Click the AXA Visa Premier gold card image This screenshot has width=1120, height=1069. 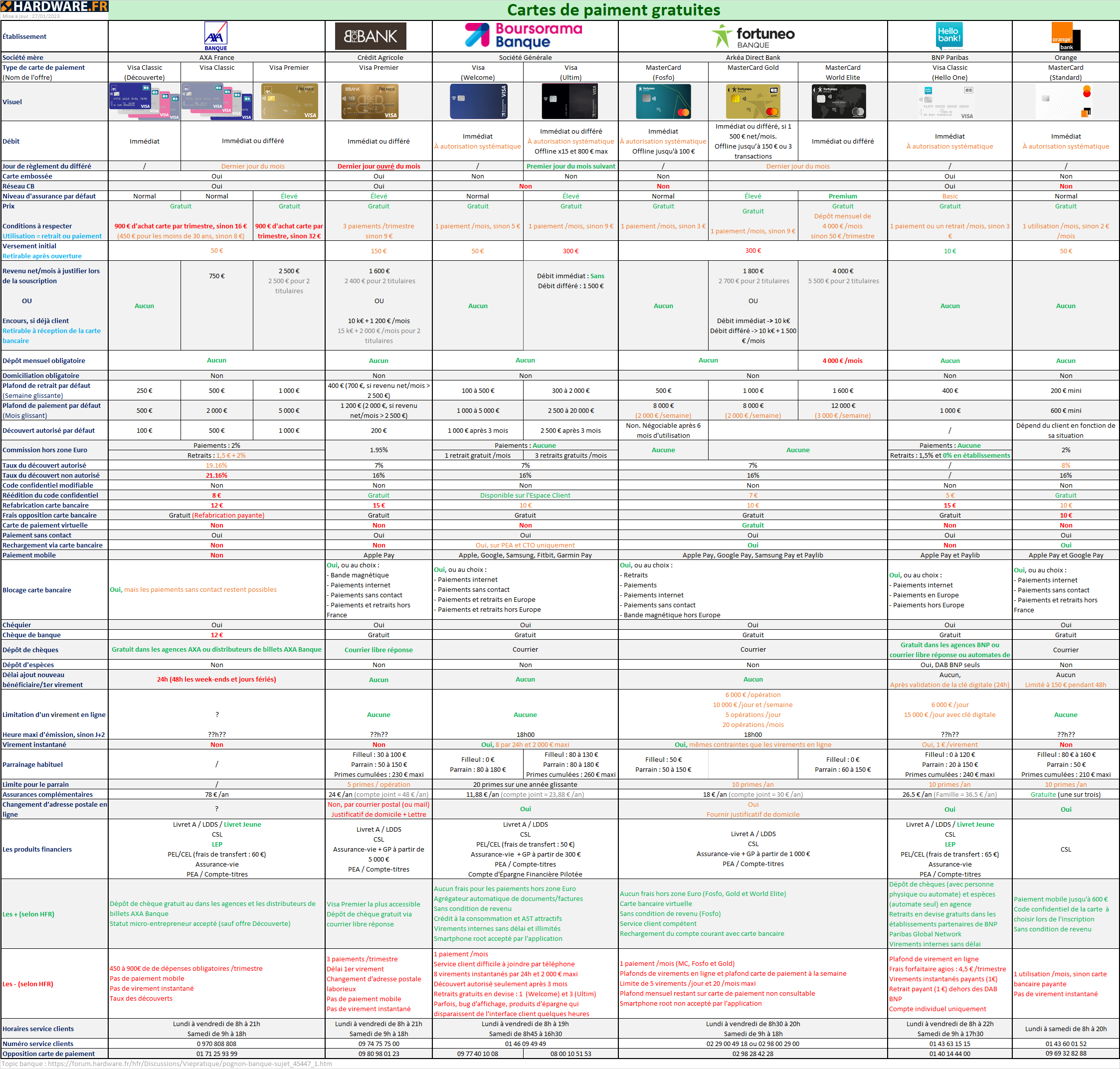coord(289,101)
